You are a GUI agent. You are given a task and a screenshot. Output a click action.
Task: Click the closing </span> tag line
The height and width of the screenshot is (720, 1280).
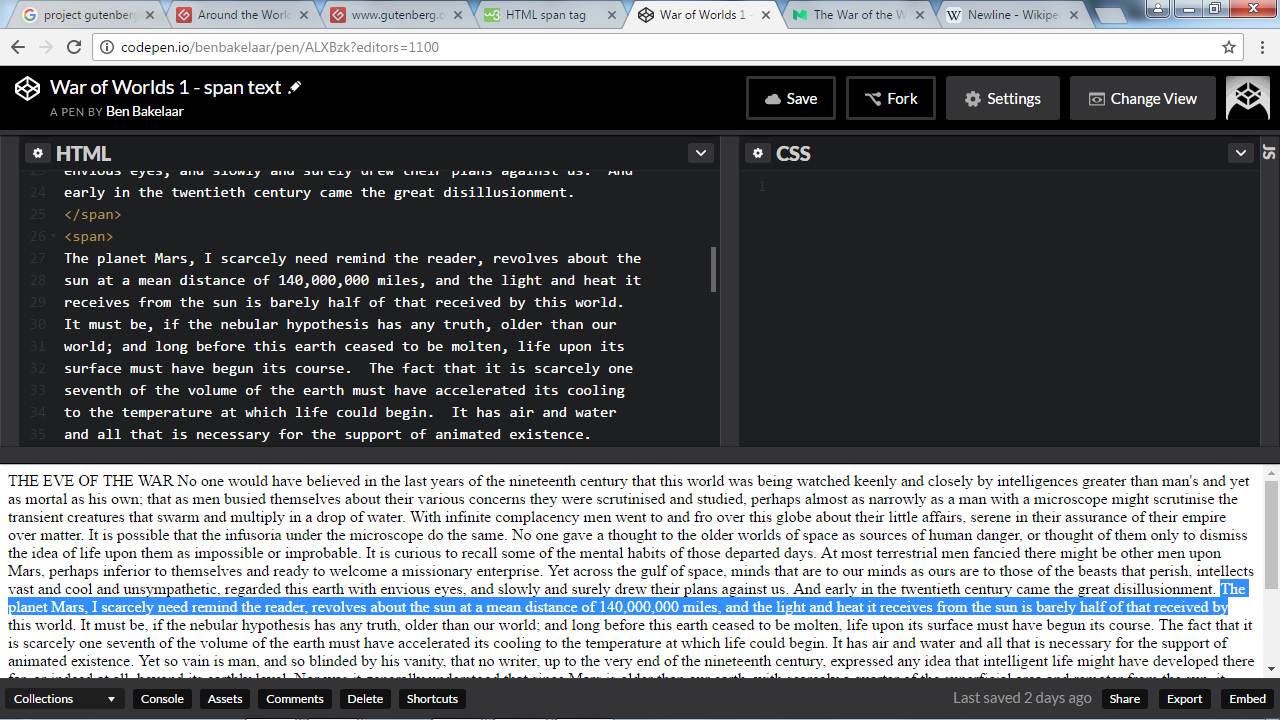(93, 214)
